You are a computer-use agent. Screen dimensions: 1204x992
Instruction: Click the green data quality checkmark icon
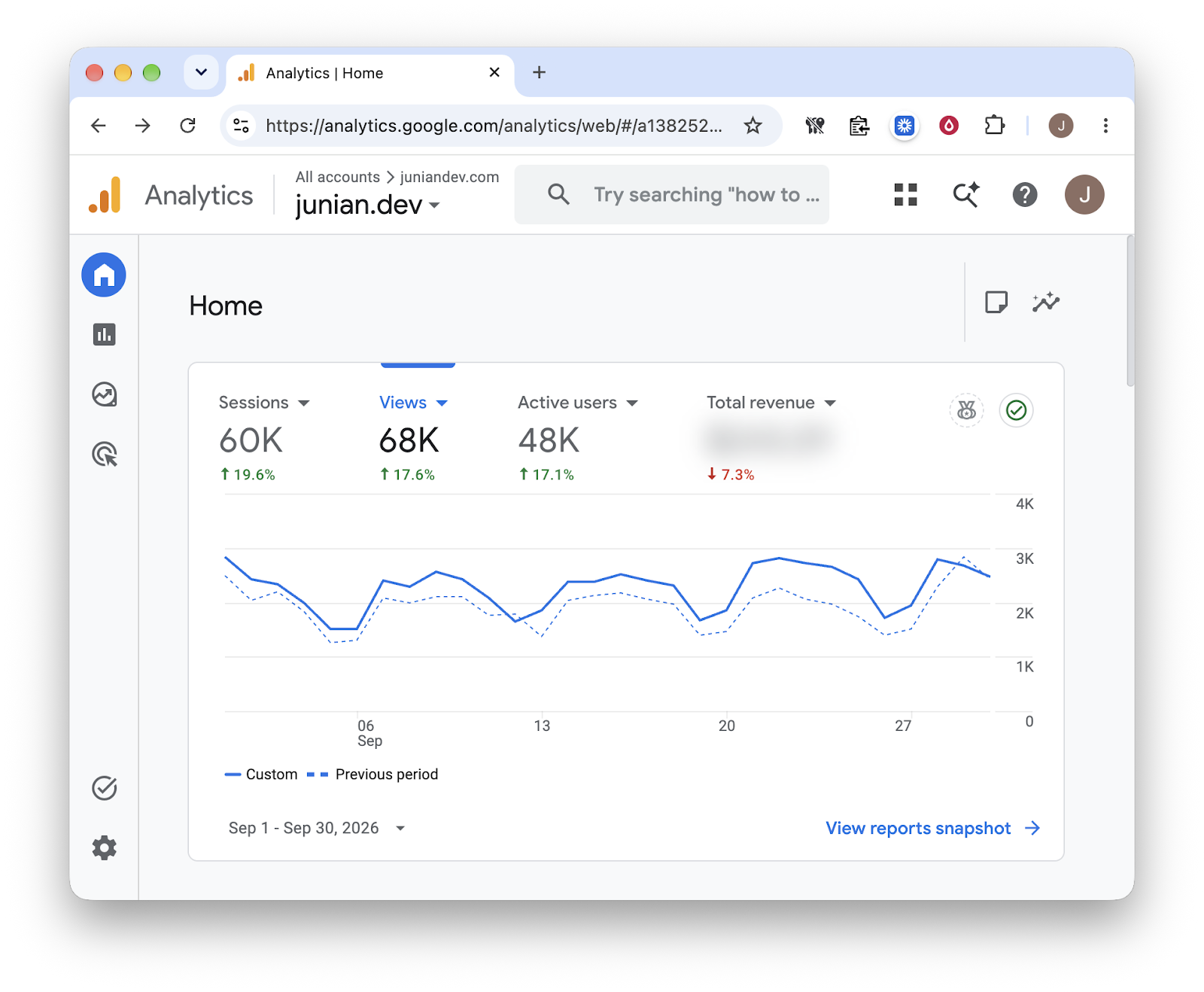click(x=1016, y=410)
